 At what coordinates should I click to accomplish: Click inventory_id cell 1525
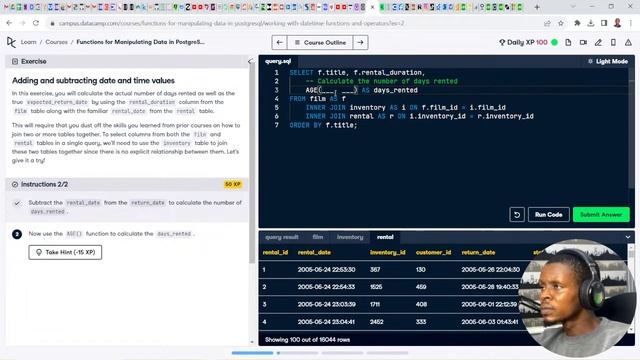[376, 287]
